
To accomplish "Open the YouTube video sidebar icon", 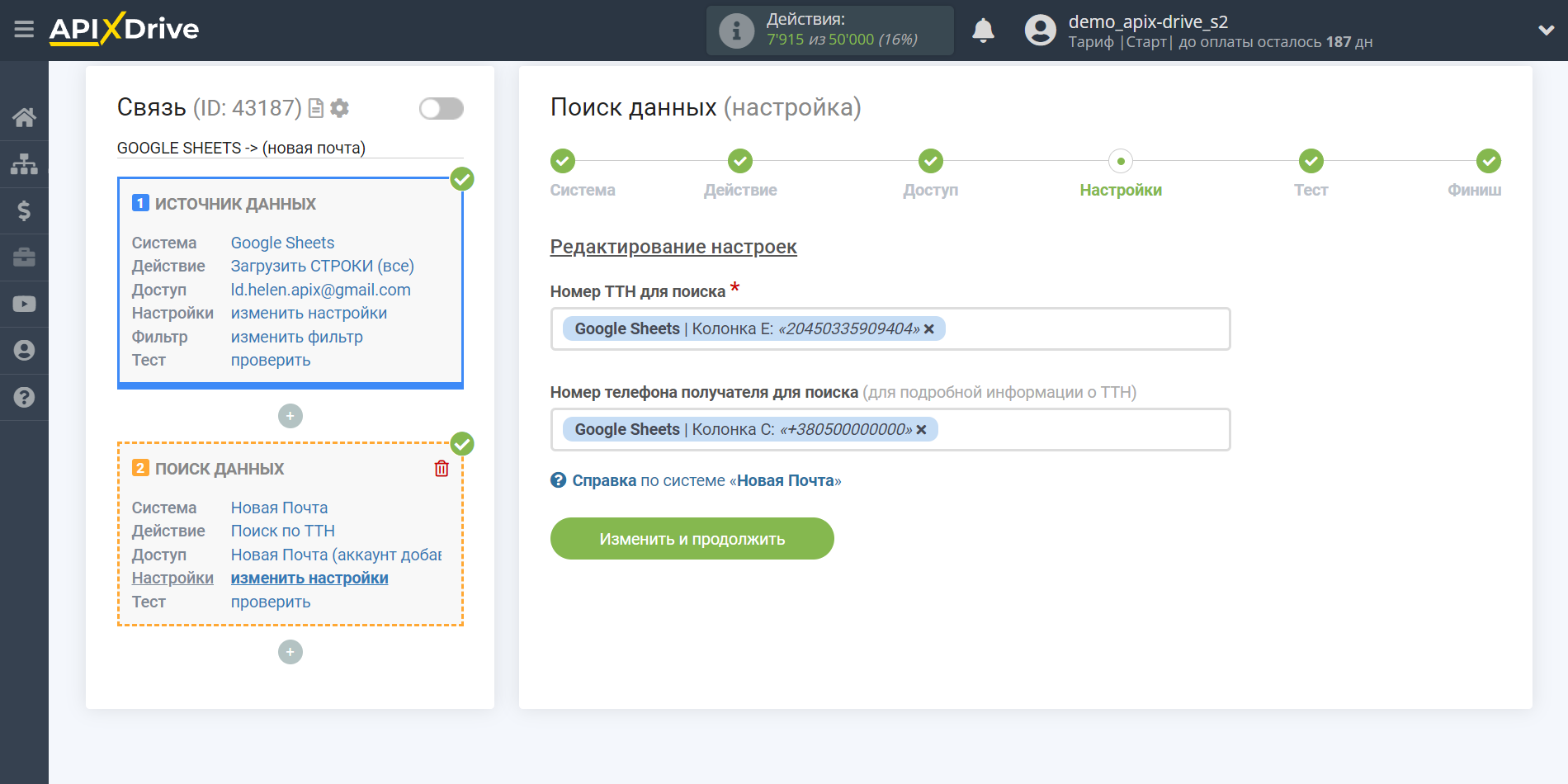I will click(24, 304).
